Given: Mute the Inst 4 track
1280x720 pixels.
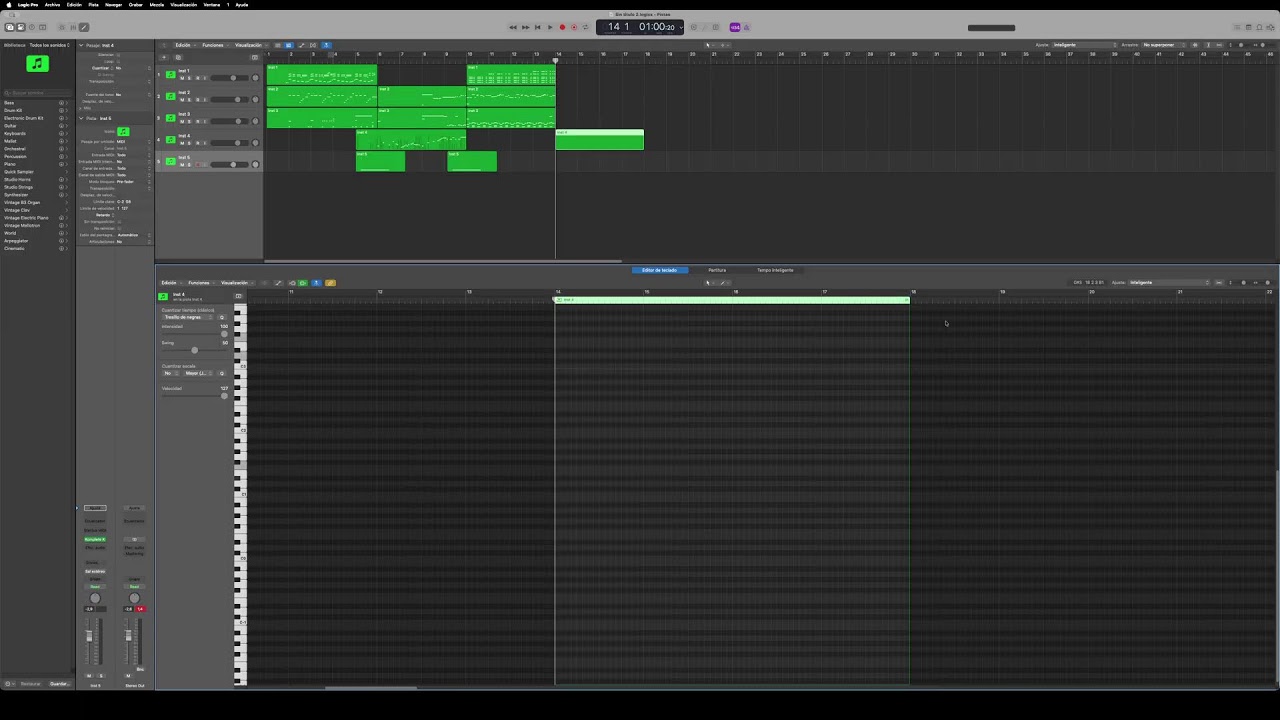Looking at the screenshot, I should pos(182,143).
